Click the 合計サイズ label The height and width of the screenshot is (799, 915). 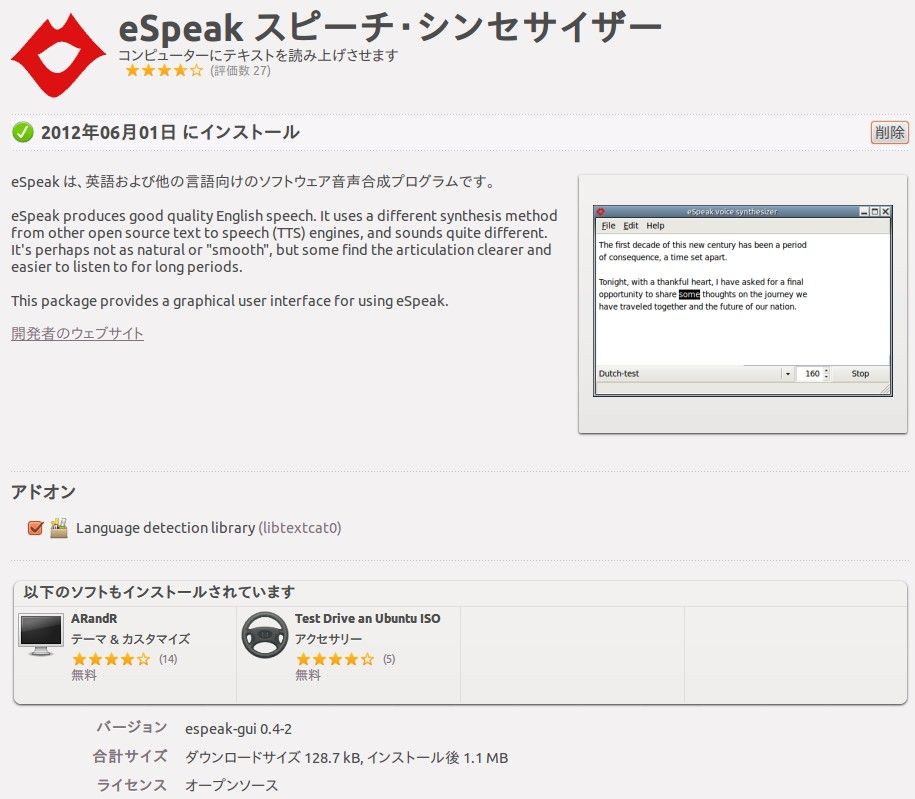(130, 756)
